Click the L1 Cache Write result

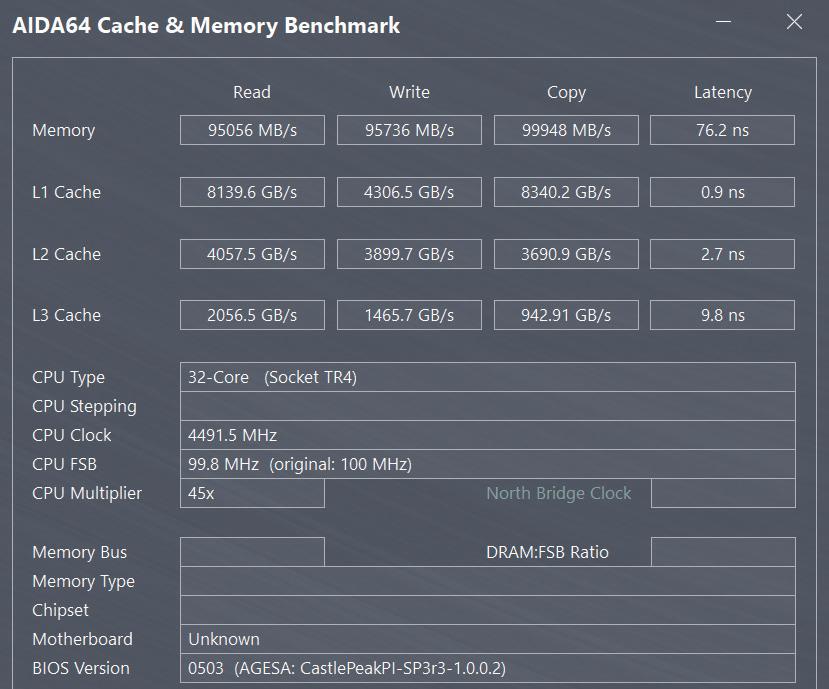[409, 192]
